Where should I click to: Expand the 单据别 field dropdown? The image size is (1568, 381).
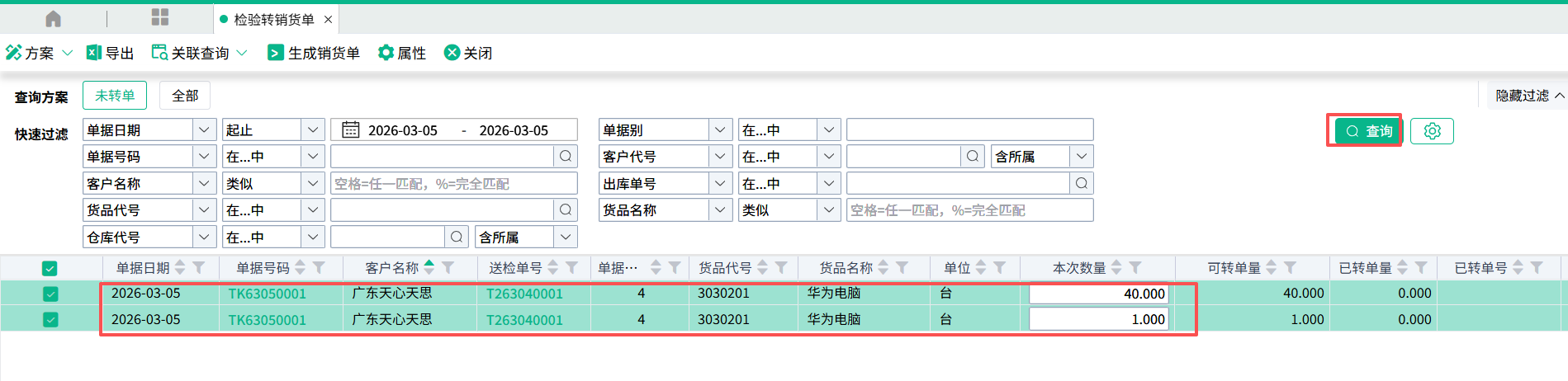(x=719, y=130)
